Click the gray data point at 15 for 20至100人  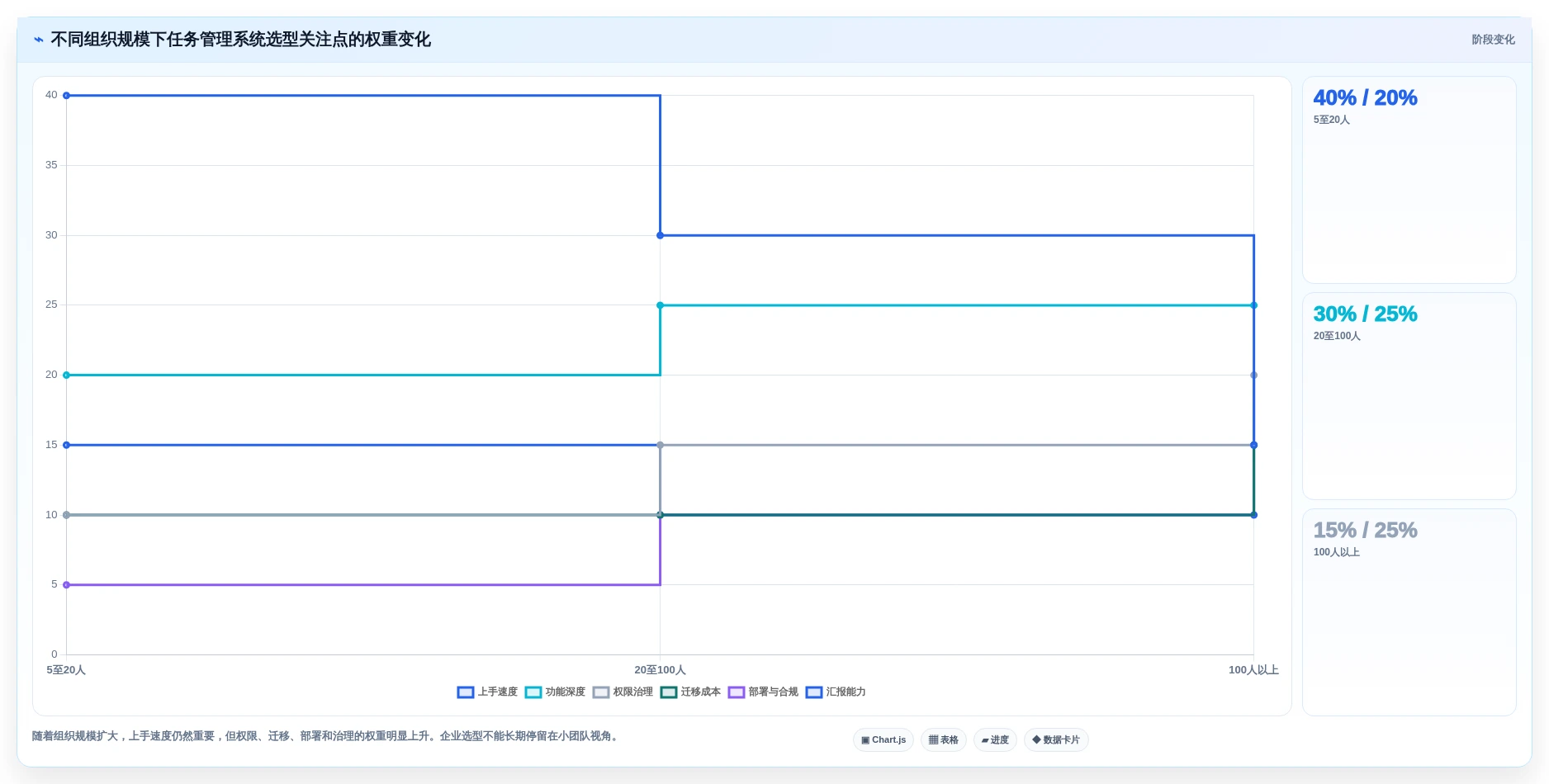click(660, 446)
